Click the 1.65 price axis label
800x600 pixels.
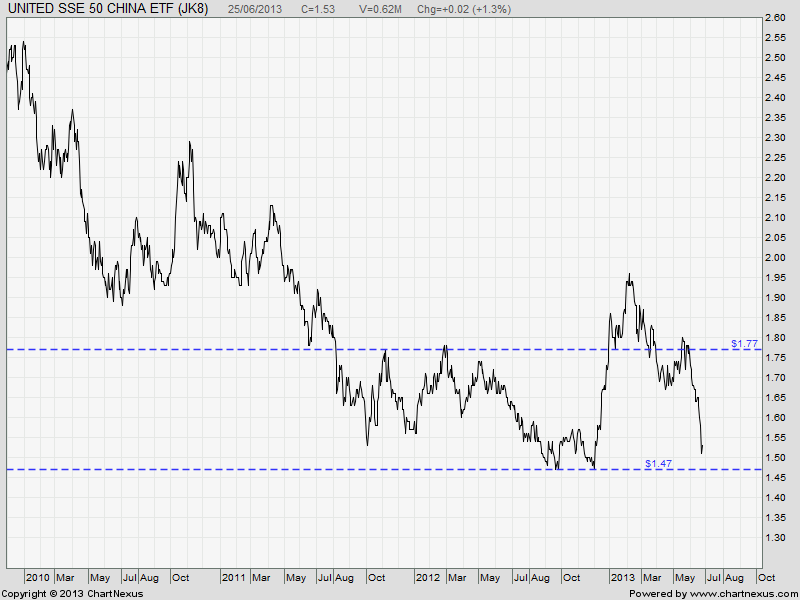coord(775,397)
